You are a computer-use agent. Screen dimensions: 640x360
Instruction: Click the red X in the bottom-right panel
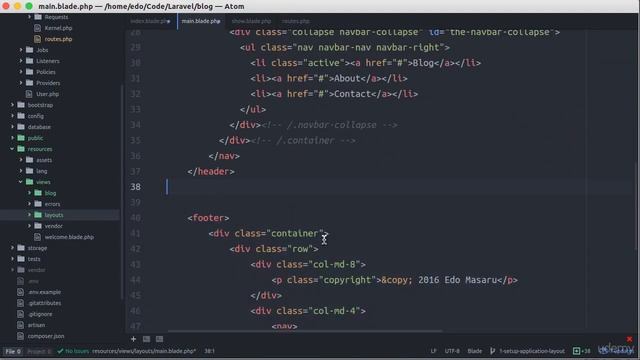pos(629,339)
